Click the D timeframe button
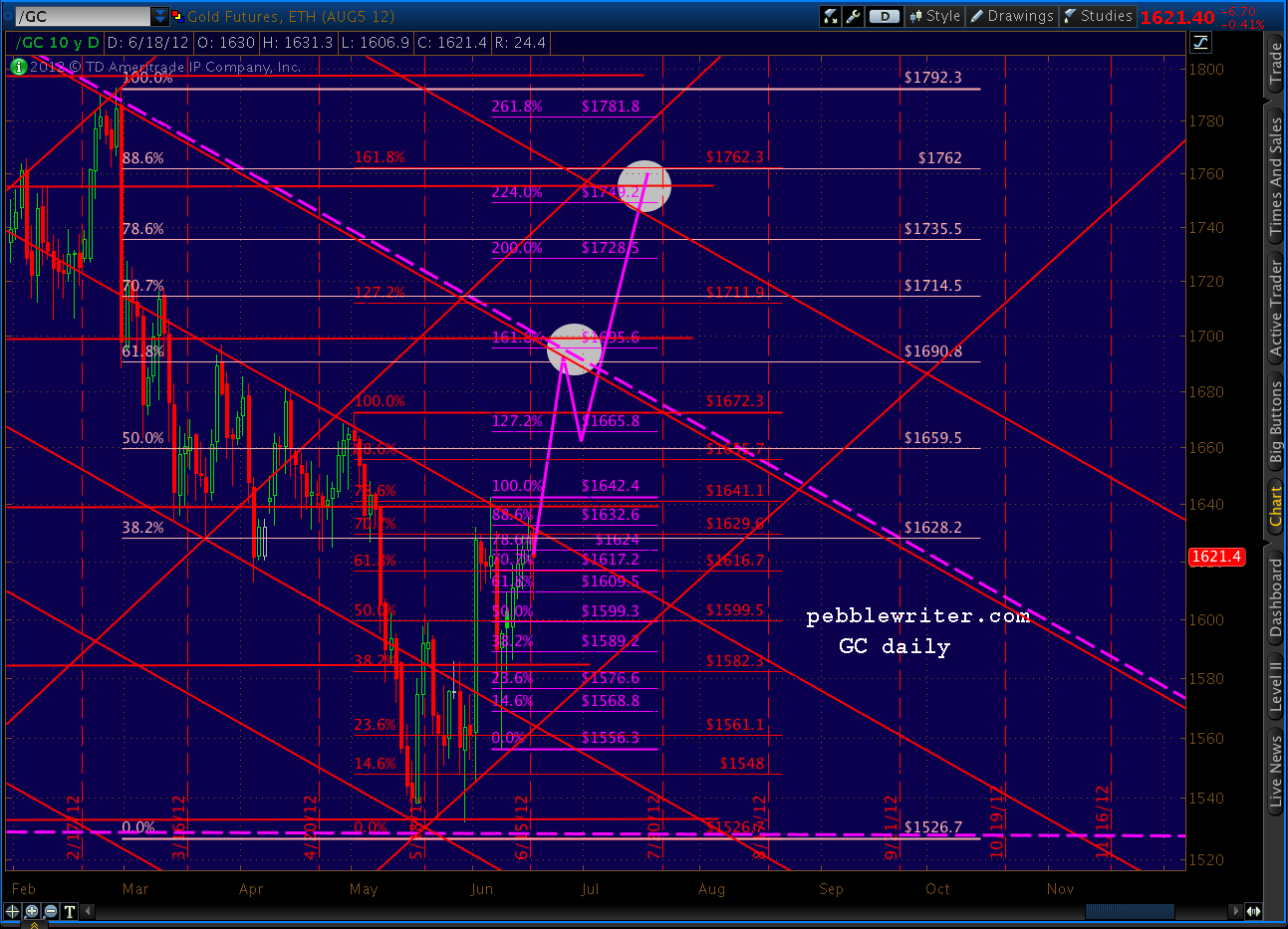This screenshot has height=929, width=1288. (x=884, y=16)
